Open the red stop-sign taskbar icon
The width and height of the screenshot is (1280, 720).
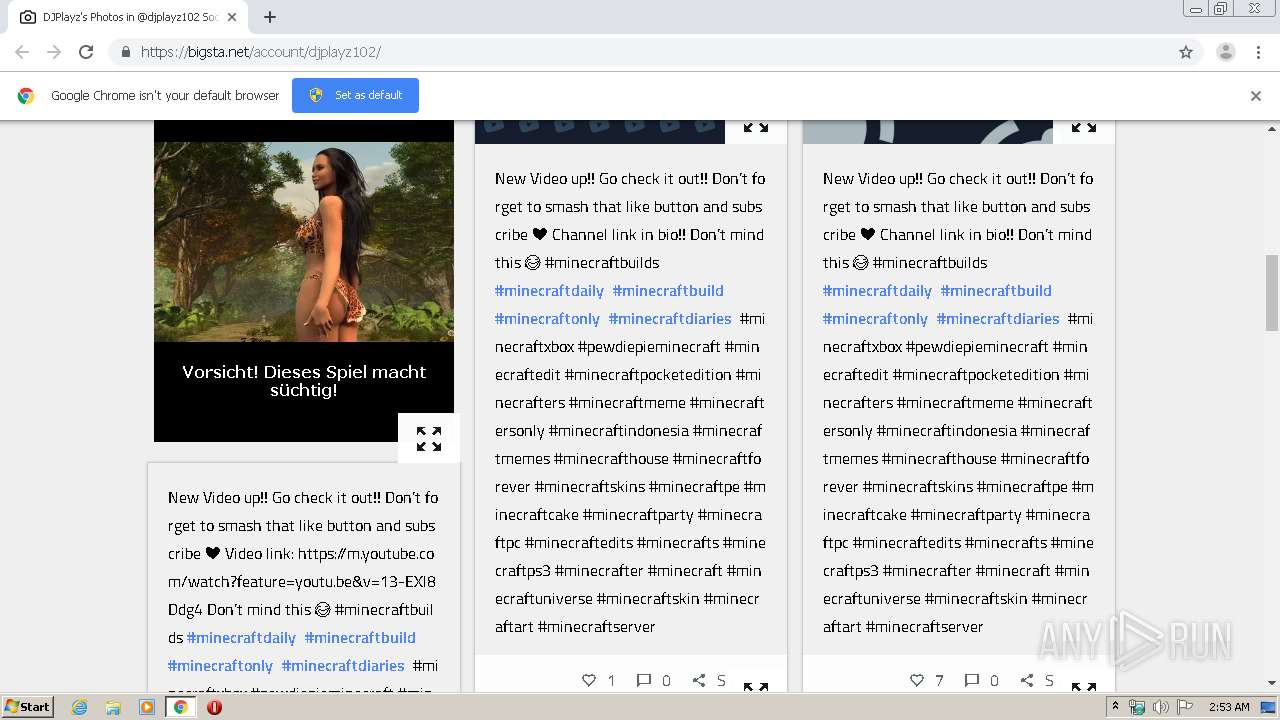(x=214, y=707)
